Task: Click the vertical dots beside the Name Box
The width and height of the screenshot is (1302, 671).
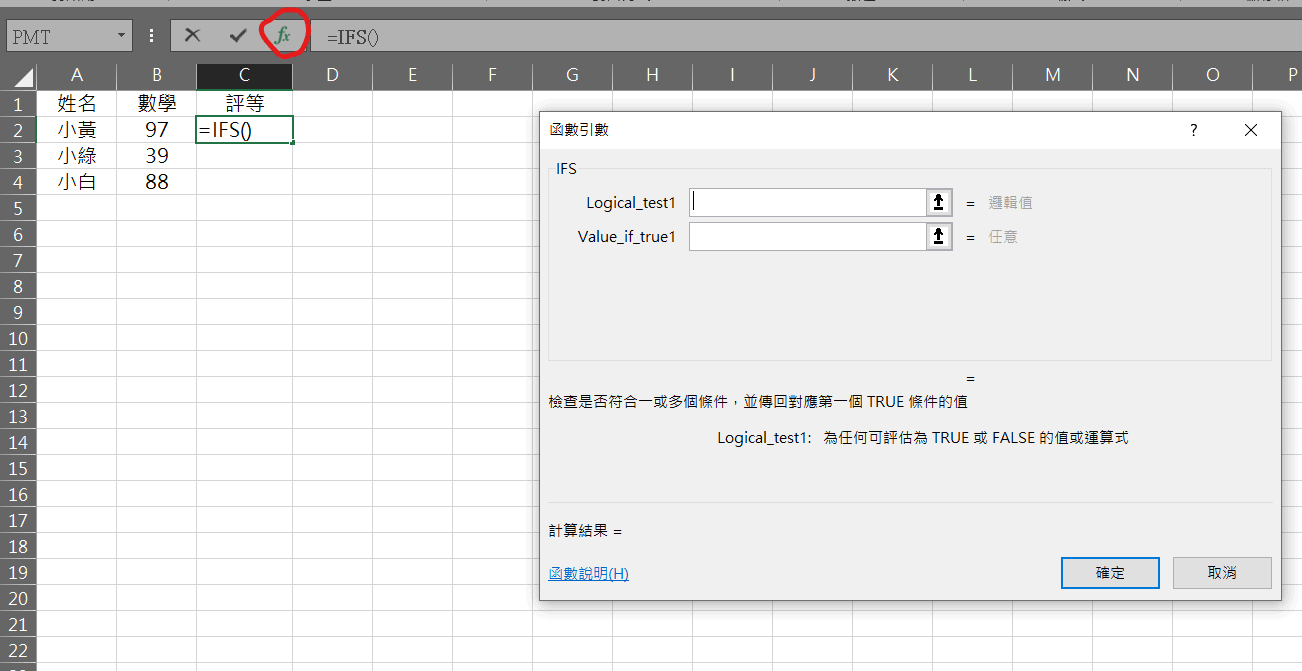Action: [x=151, y=34]
